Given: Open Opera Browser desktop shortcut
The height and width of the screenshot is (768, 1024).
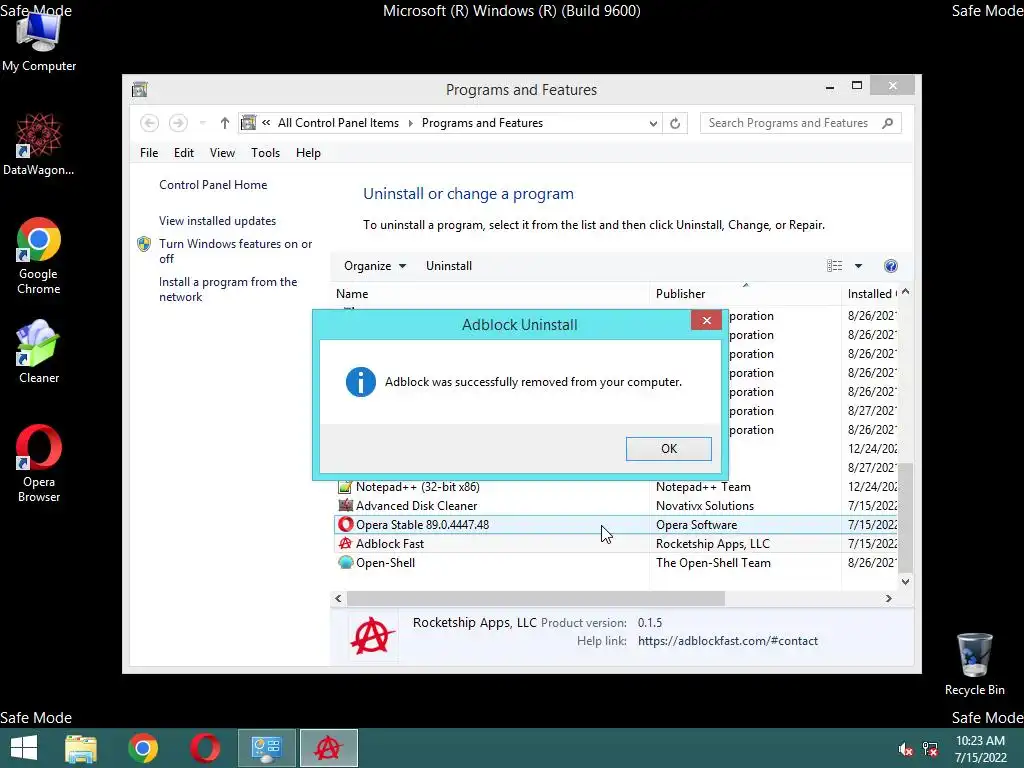Looking at the screenshot, I should coord(39,464).
